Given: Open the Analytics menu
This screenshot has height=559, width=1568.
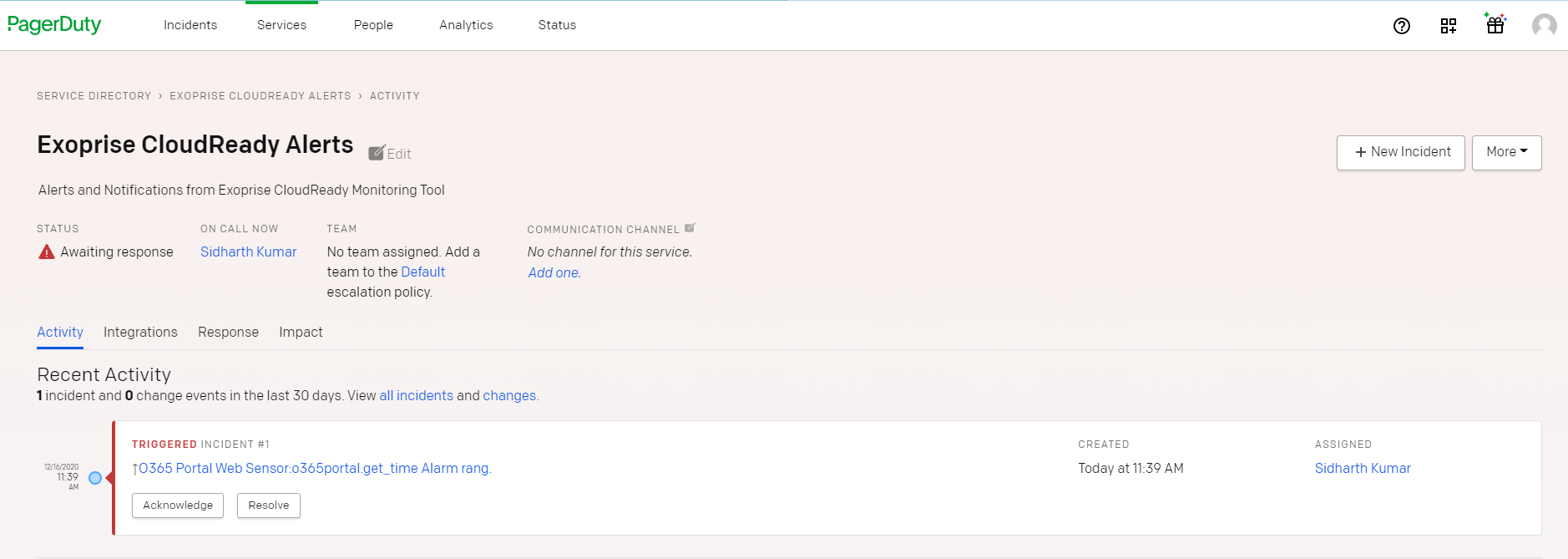Looking at the screenshot, I should tap(466, 25).
